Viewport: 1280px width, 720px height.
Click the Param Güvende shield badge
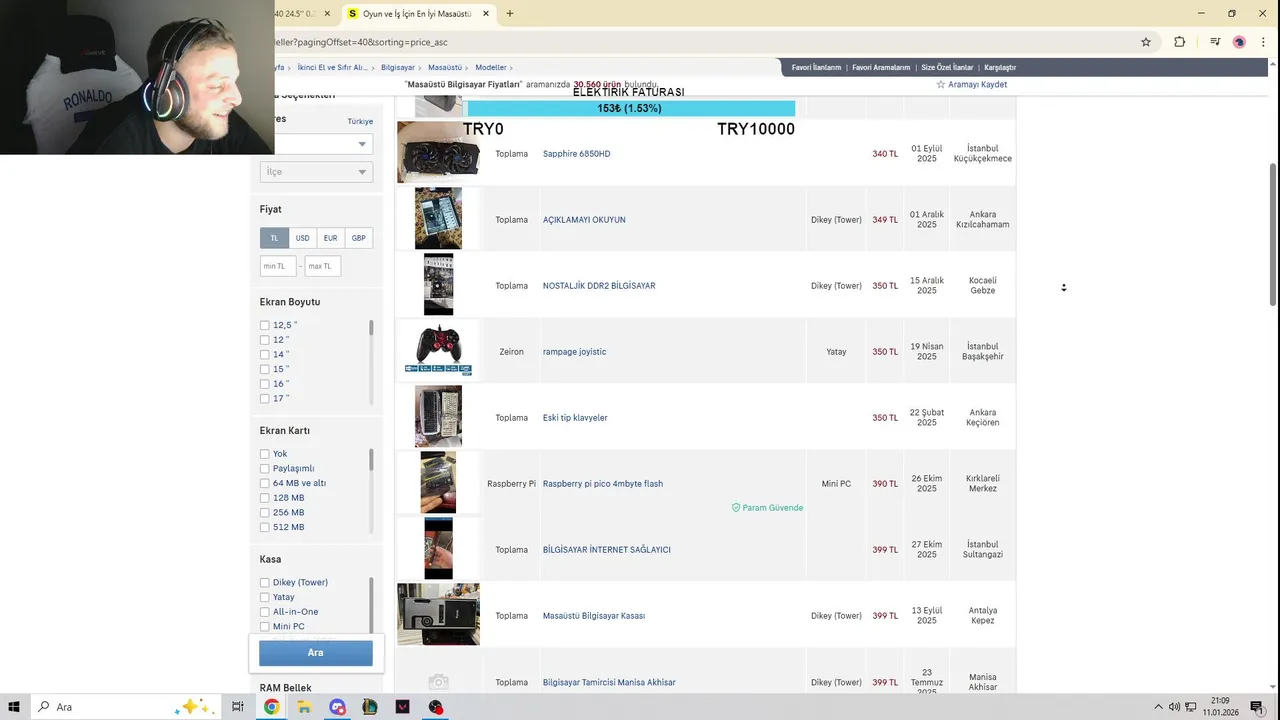tap(767, 508)
